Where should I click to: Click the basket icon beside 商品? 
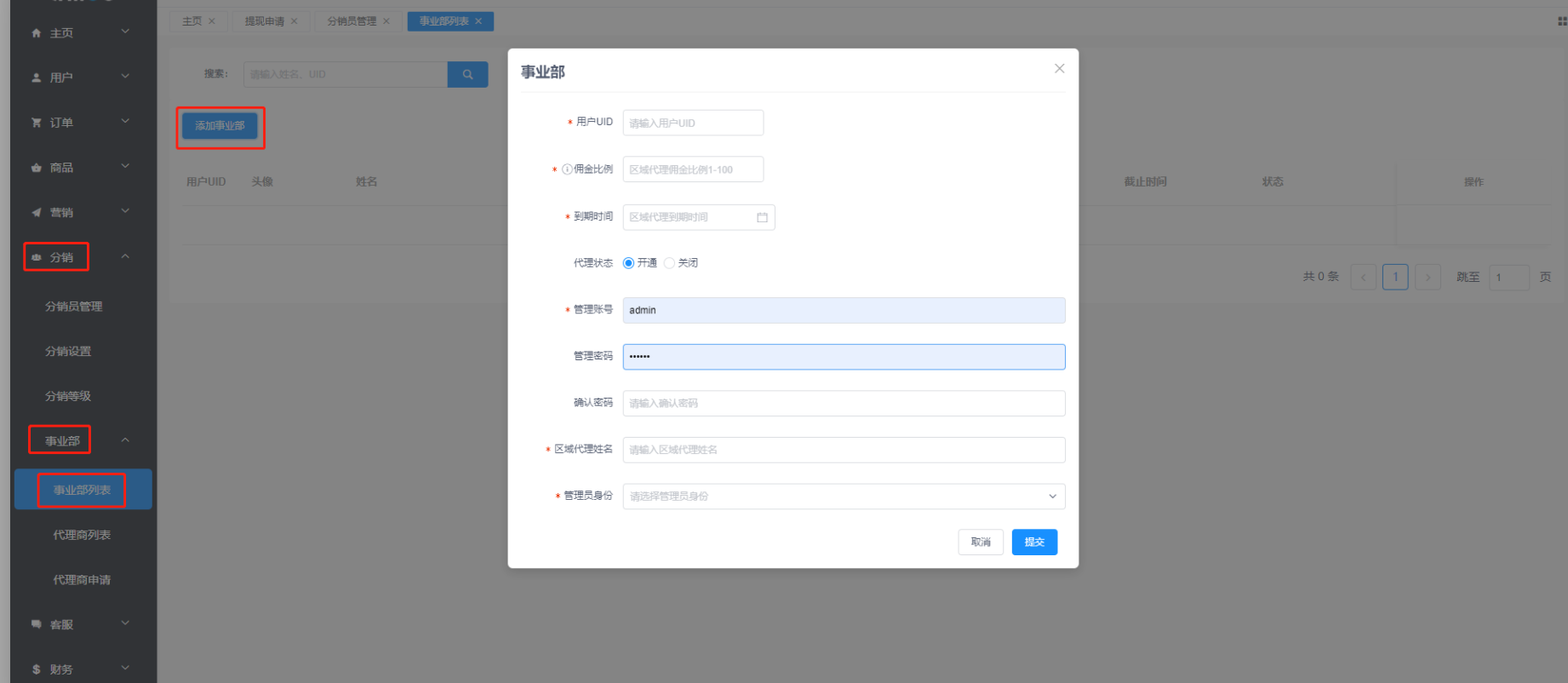pos(36,168)
